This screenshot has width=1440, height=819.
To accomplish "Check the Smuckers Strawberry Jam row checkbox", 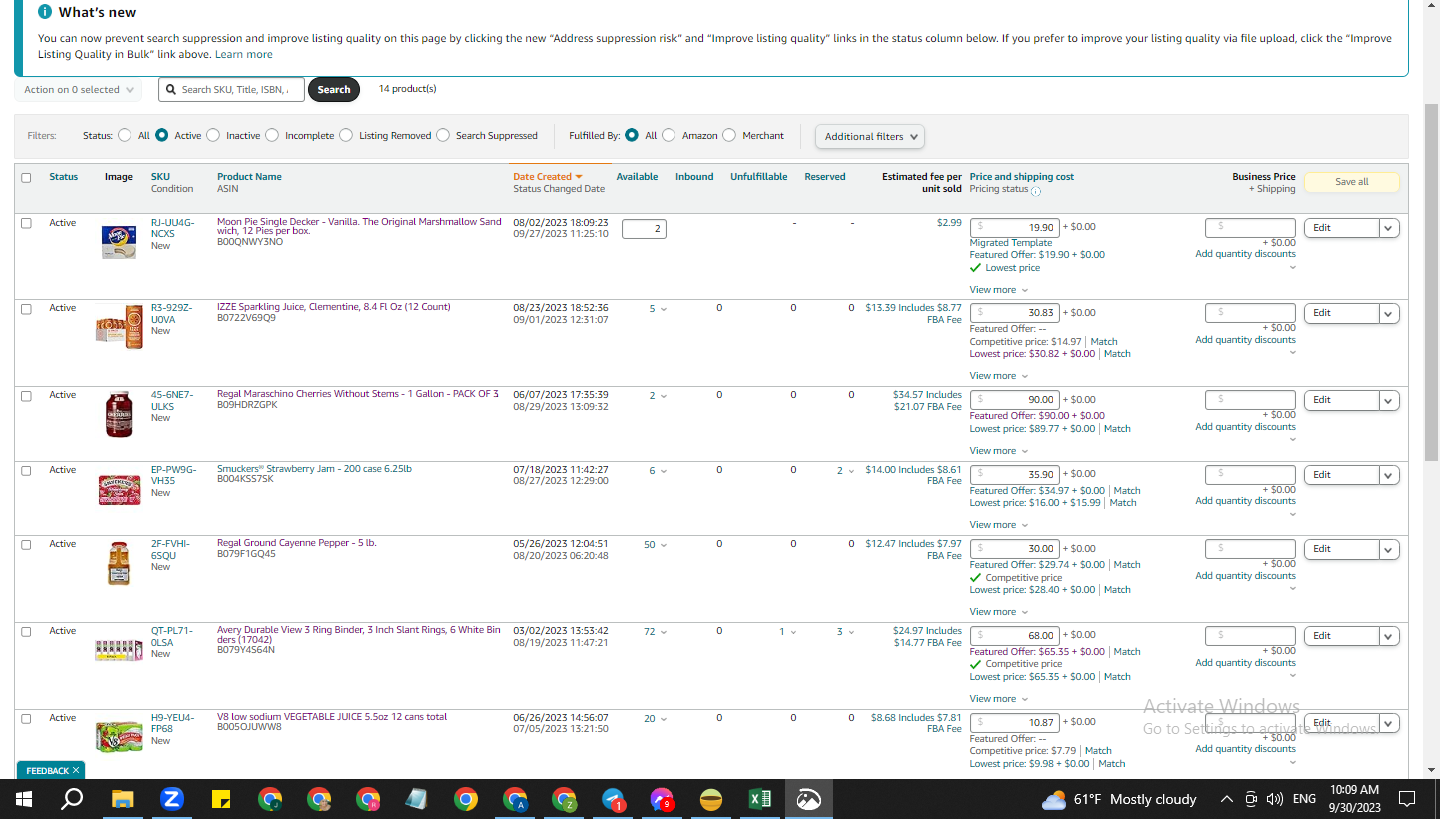I will 26,470.
